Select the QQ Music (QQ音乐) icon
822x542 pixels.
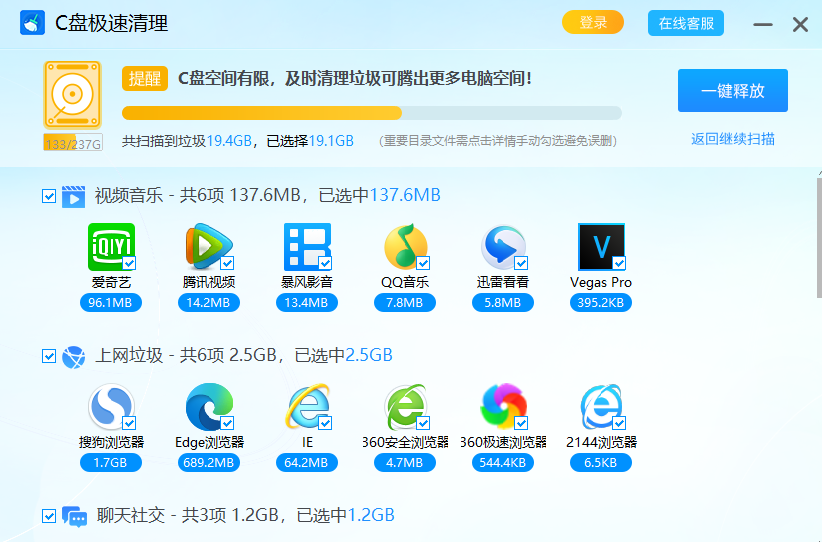coord(405,247)
